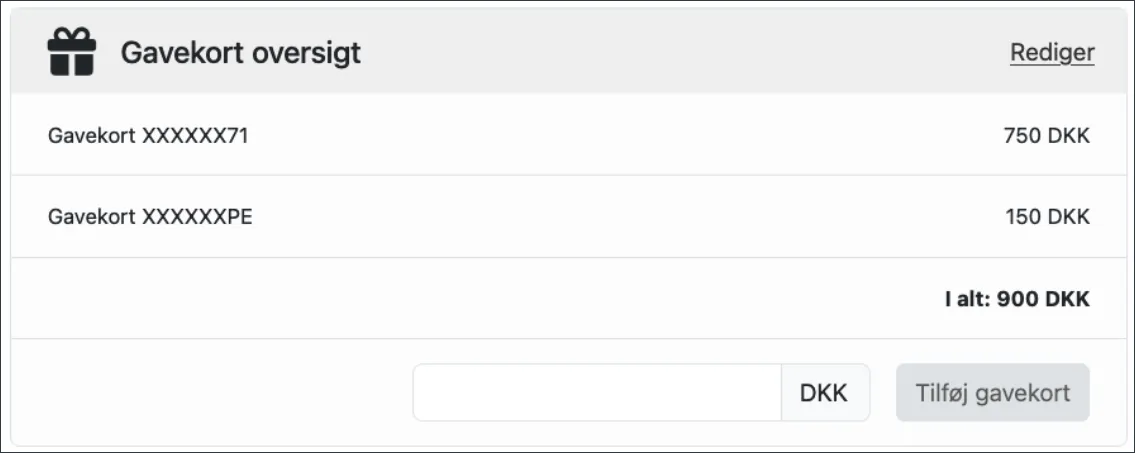Click the DKK currency suffix box
The image size is (1135, 453).
[x=824, y=393]
